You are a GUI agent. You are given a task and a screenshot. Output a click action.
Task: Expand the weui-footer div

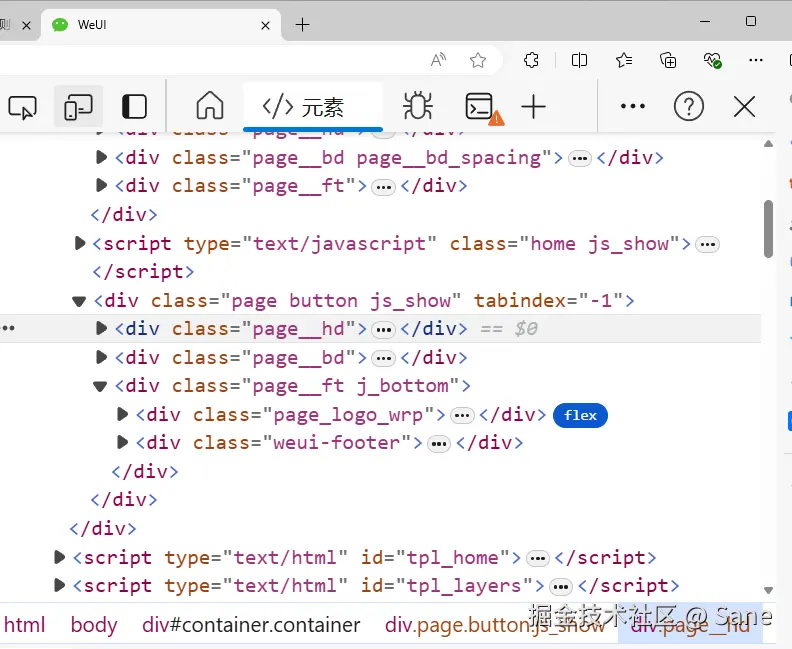point(122,442)
